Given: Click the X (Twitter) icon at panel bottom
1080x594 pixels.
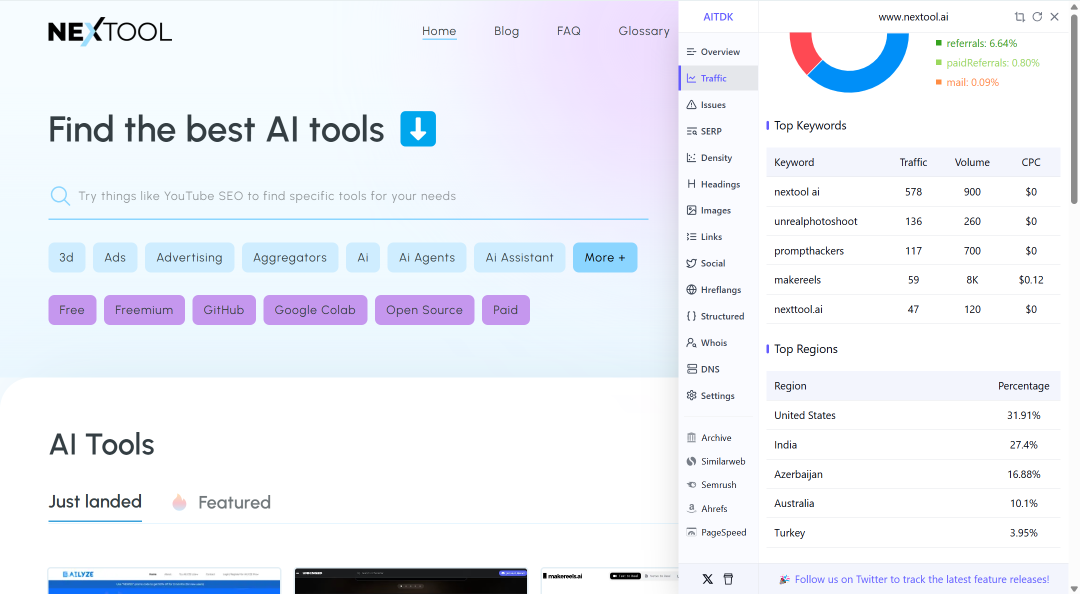Looking at the screenshot, I should (x=707, y=579).
